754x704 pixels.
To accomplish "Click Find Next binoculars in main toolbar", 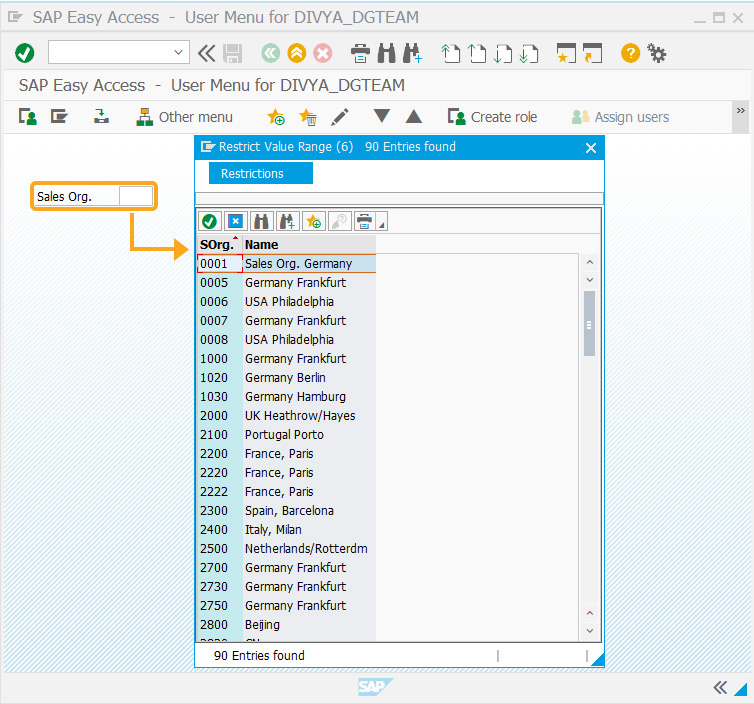I will pos(413,53).
